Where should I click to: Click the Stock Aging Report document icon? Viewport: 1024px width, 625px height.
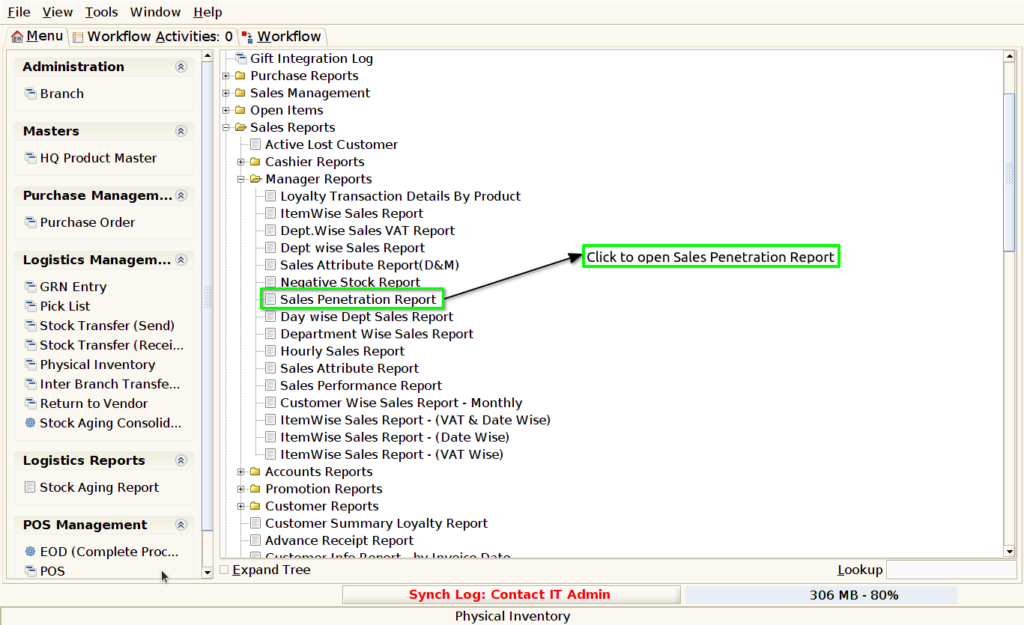tap(30, 487)
